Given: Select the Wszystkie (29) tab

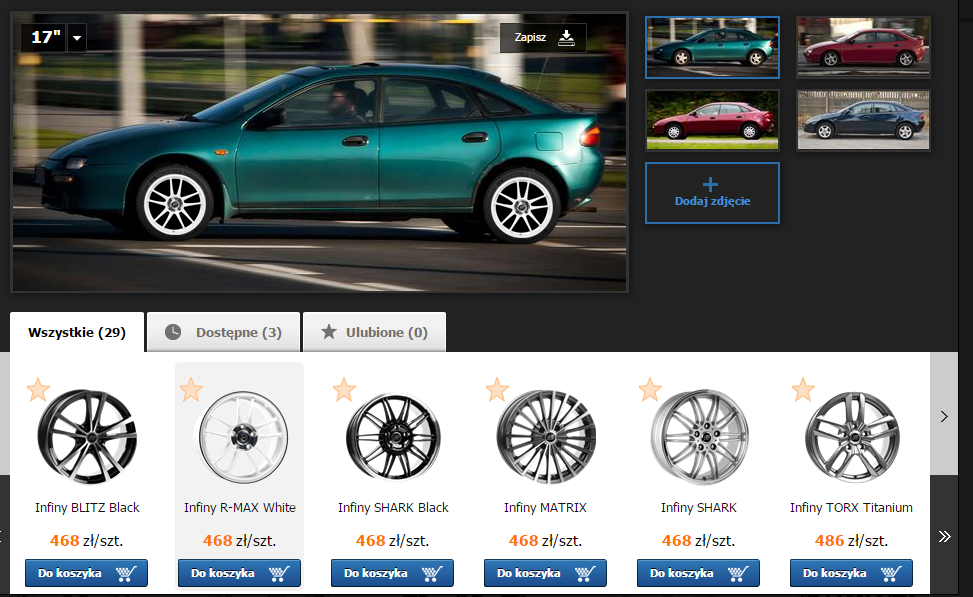Looking at the screenshot, I should point(77,332).
